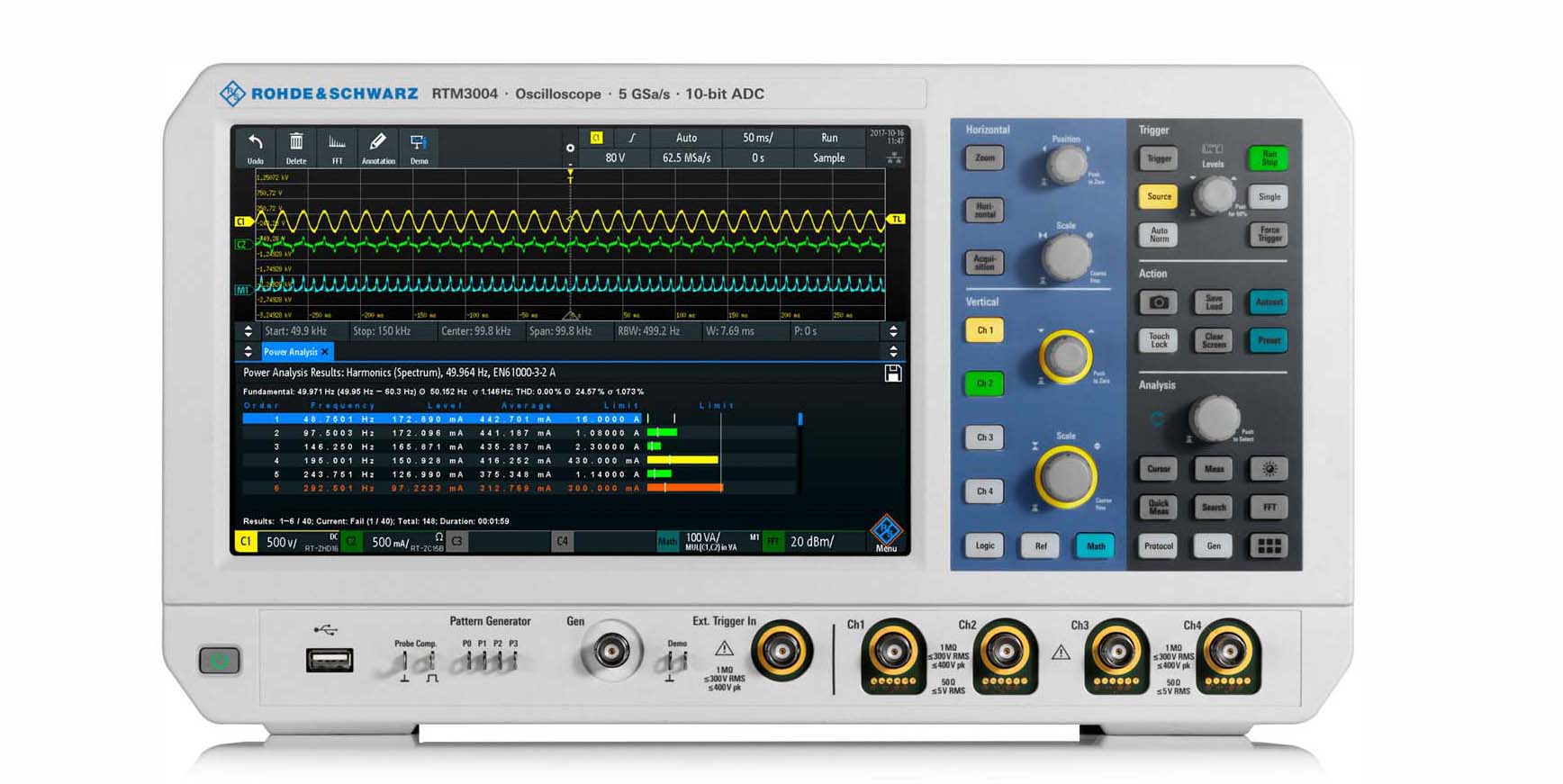Click the front-panel power button
1563x784 pixels.
click(x=219, y=661)
